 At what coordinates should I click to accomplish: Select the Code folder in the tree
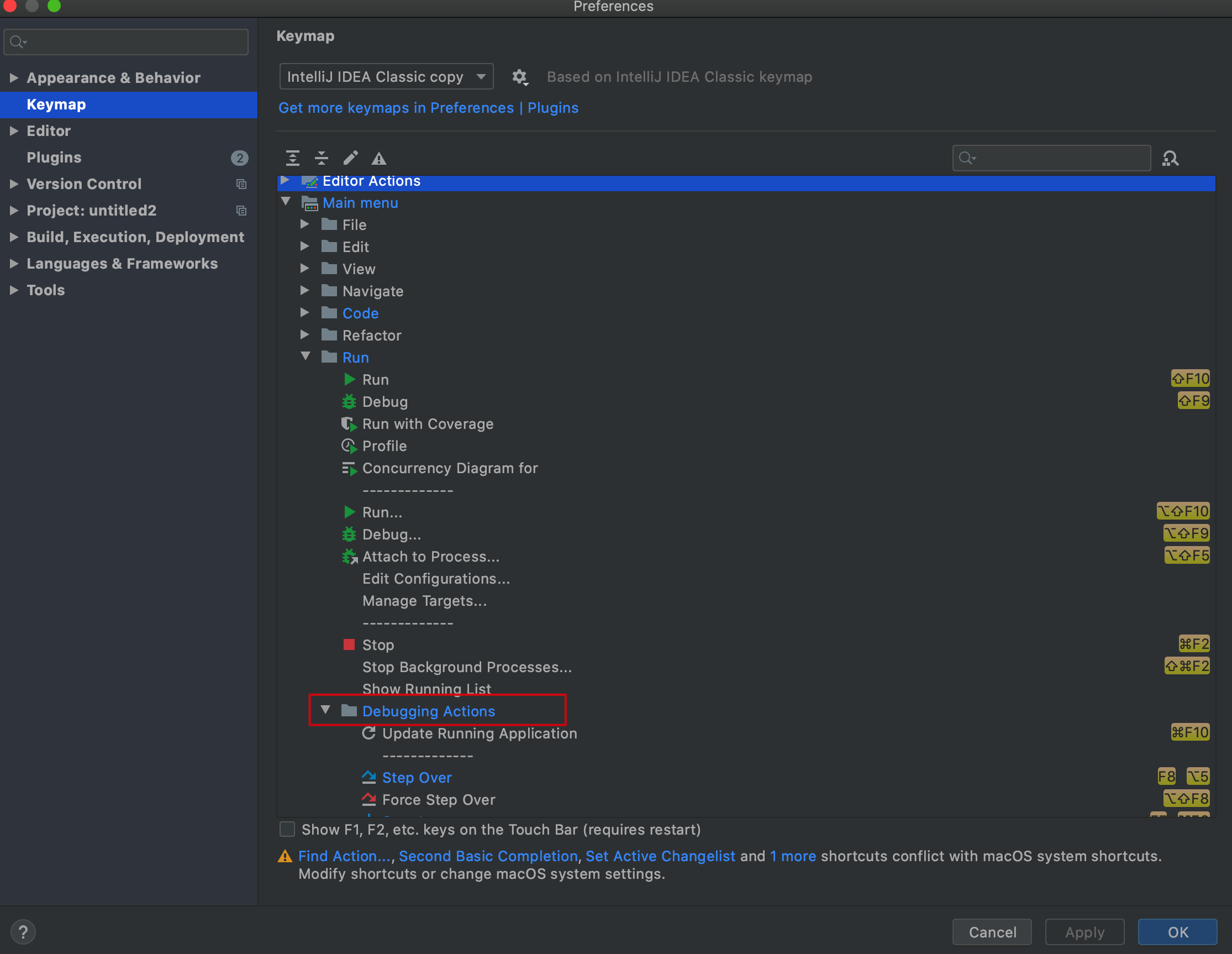point(746,313)
